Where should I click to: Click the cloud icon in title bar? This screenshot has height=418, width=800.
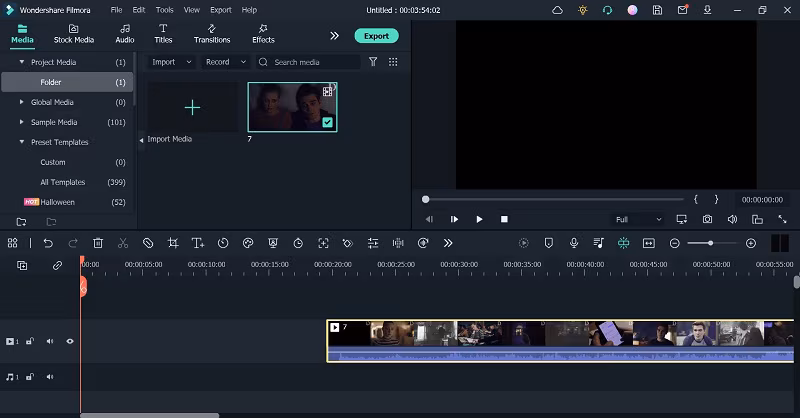point(558,10)
